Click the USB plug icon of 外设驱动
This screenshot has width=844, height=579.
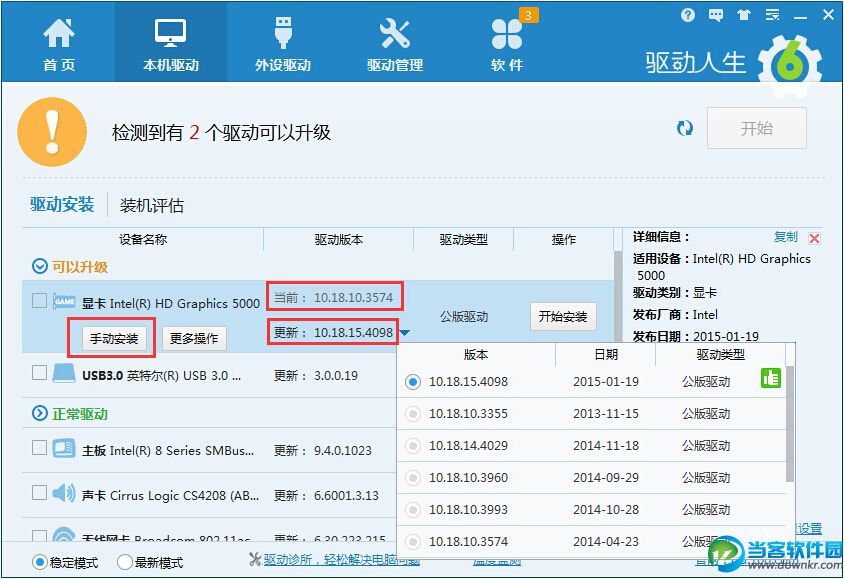pos(283,32)
